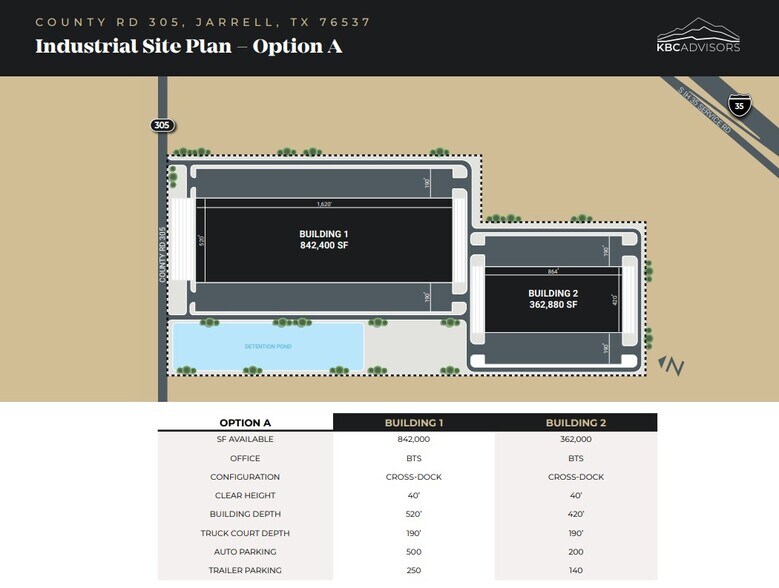Select the BUILDING 2 column header
This screenshot has width=779, height=588.
576,423
